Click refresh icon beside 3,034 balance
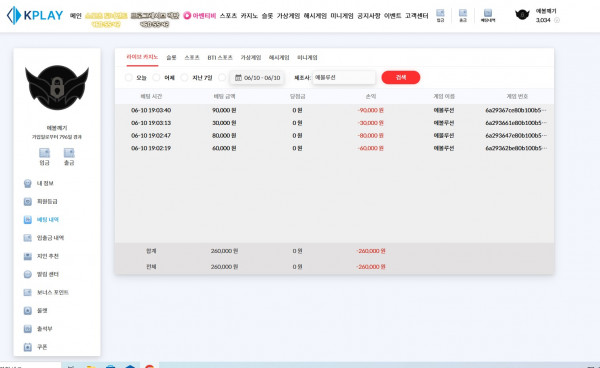 coord(557,20)
